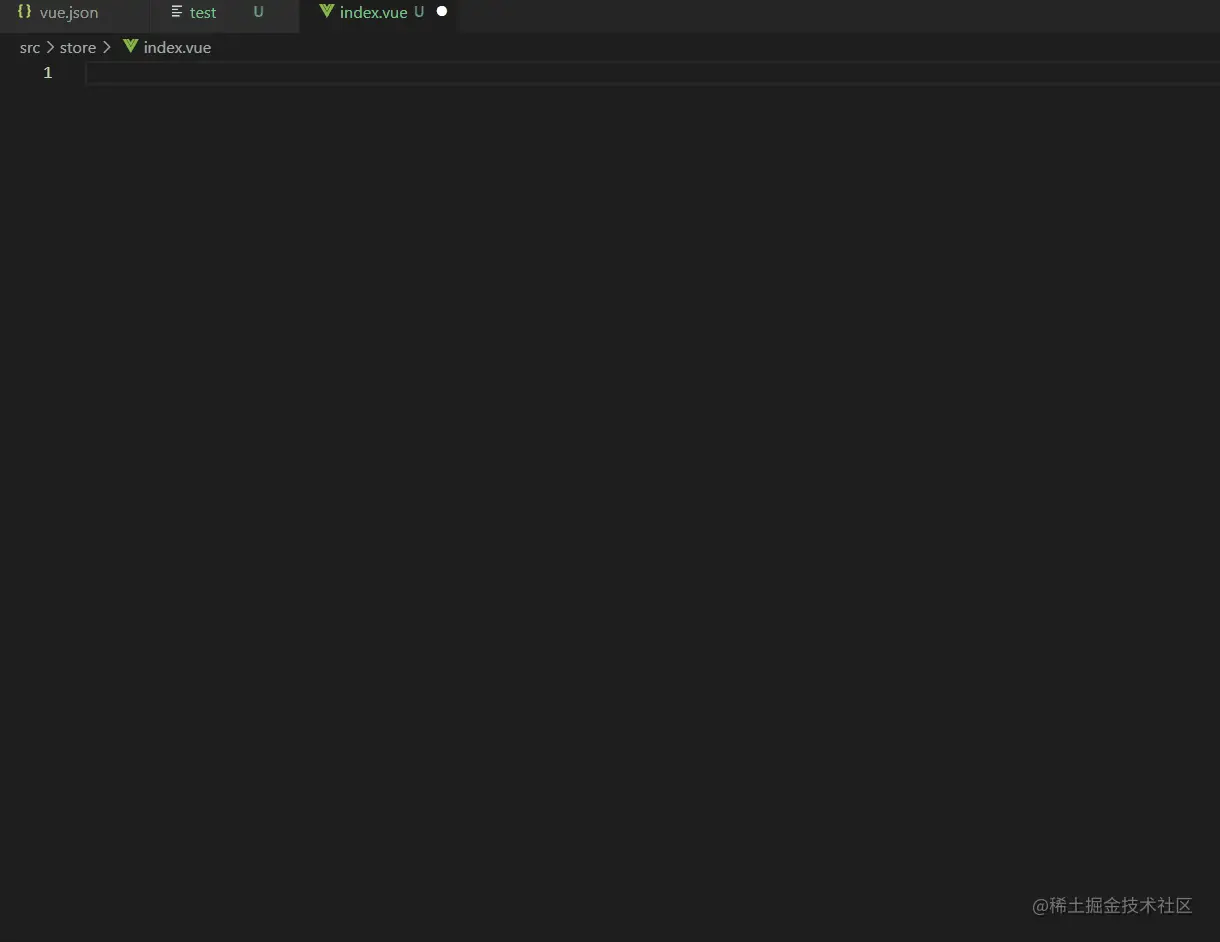1220x942 pixels.
Task: Open the store breadcrumb dropdown
Action: pos(77,47)
